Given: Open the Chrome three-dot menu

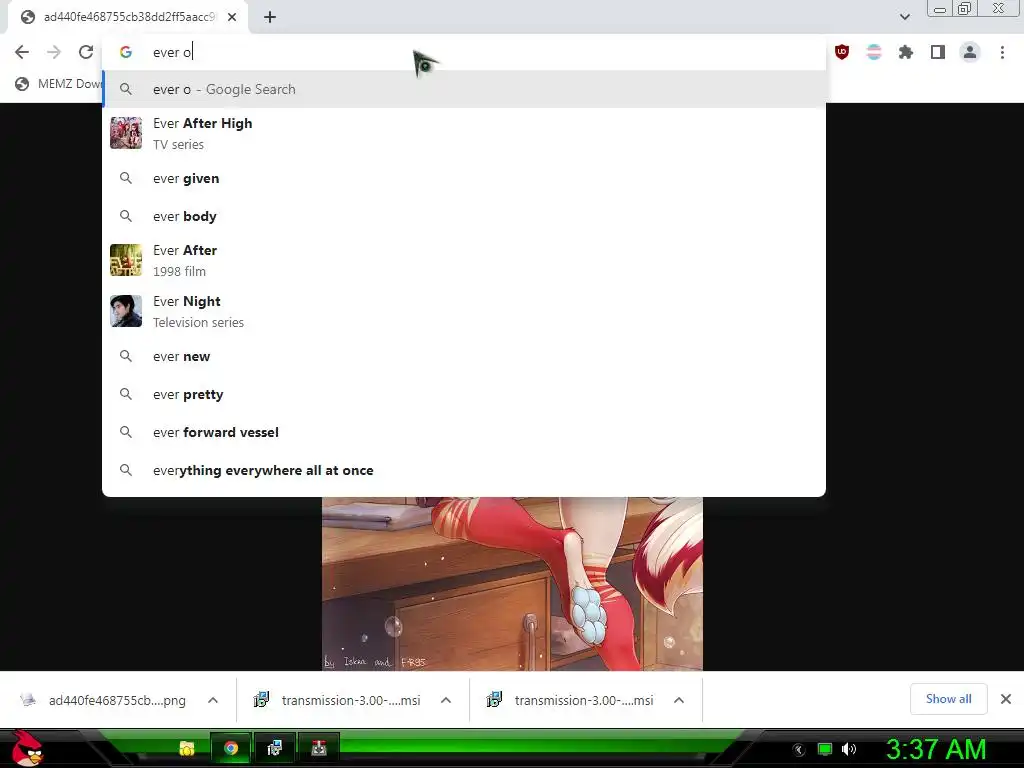Looking at the screenshot, I should (1002, 52).
